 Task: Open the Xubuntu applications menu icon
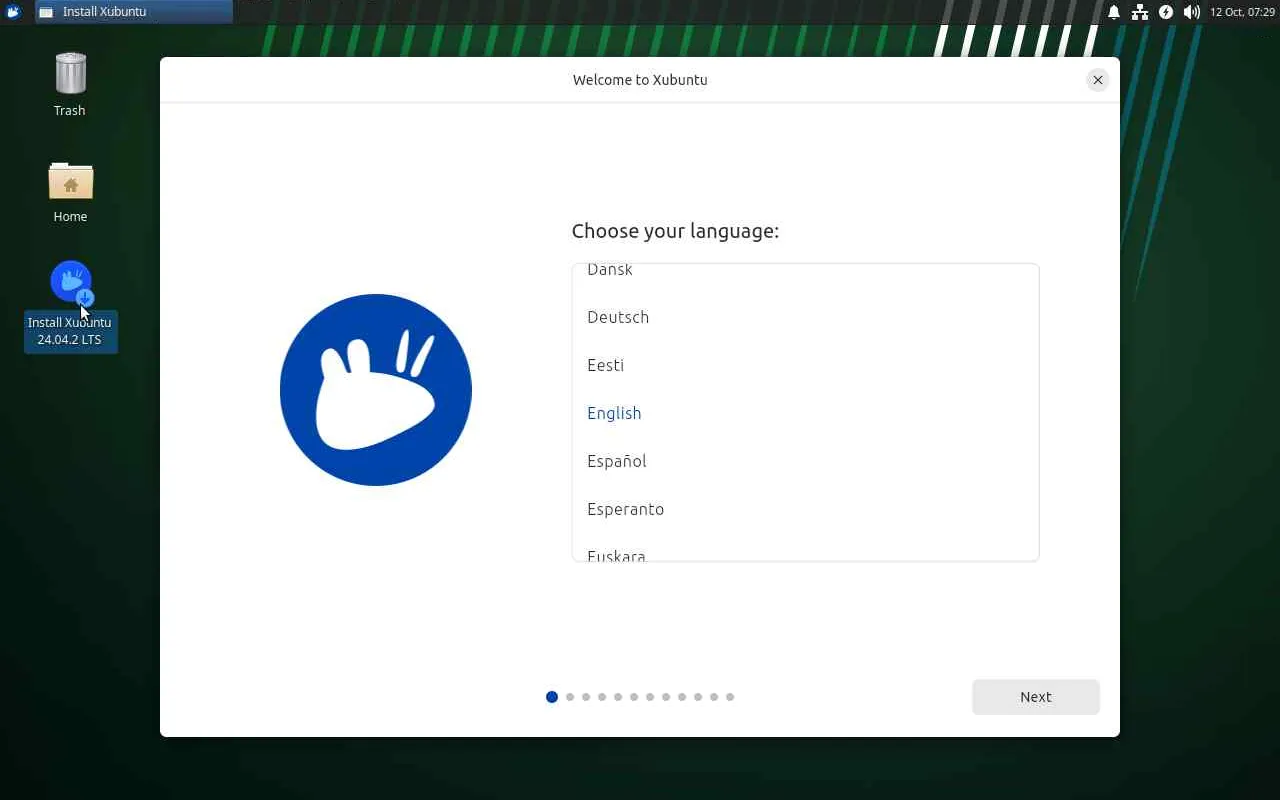click(13, 12)
